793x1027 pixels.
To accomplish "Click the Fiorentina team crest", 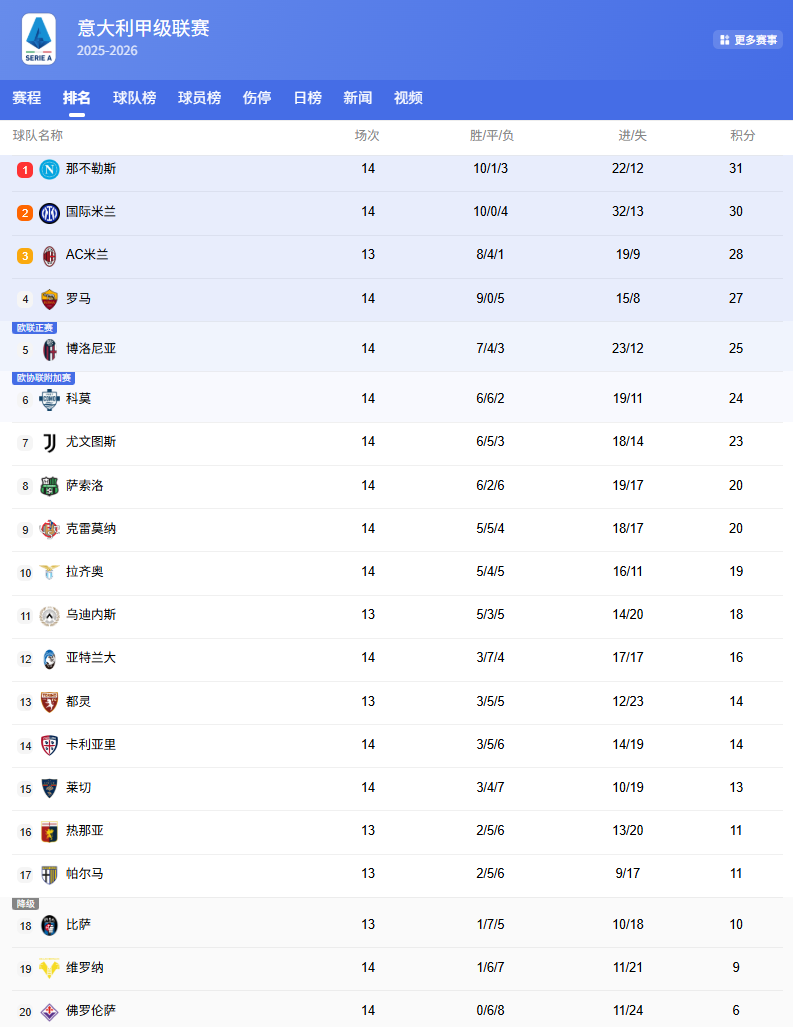I will (x=49, y=1011).
